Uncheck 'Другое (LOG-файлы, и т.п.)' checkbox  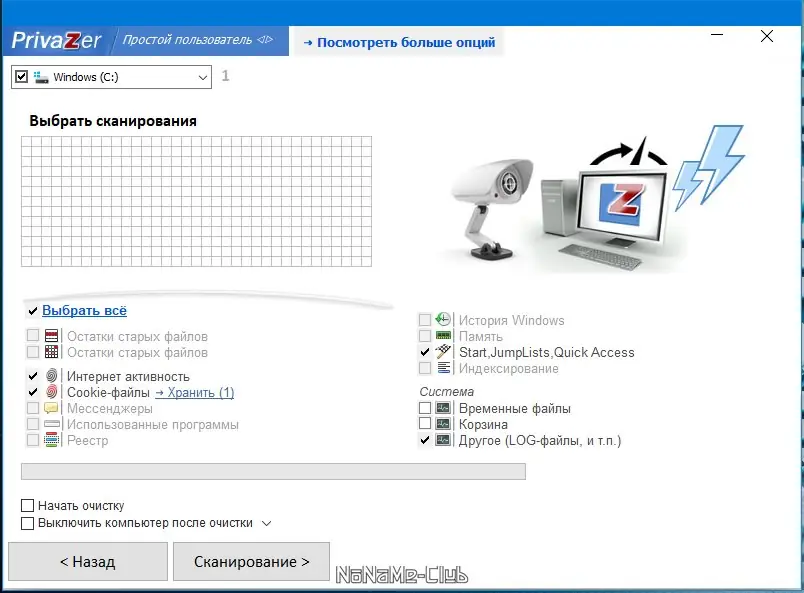pos(425,440)
